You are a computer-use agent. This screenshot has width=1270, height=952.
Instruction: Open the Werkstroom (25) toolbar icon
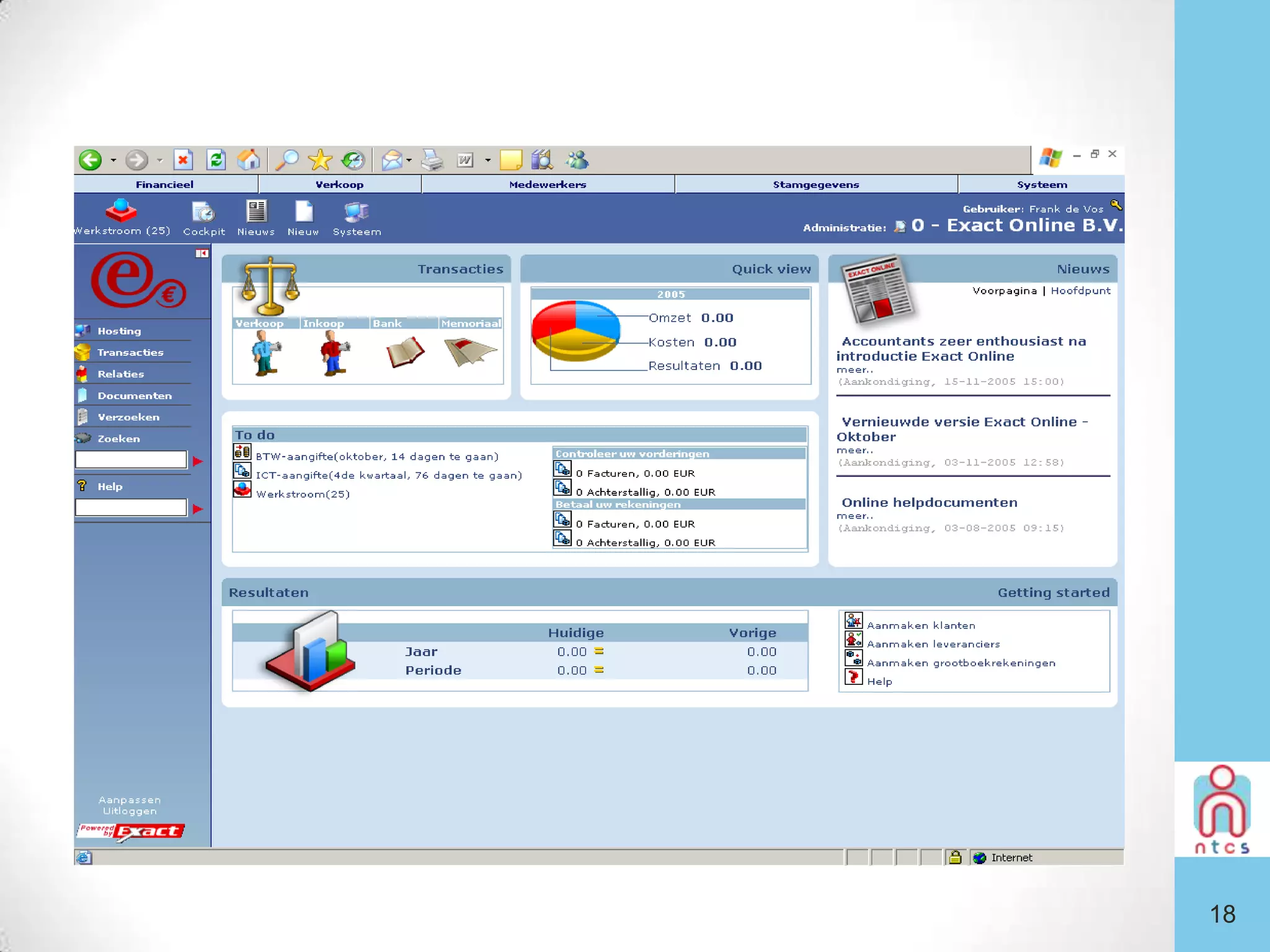click(121, 212)
